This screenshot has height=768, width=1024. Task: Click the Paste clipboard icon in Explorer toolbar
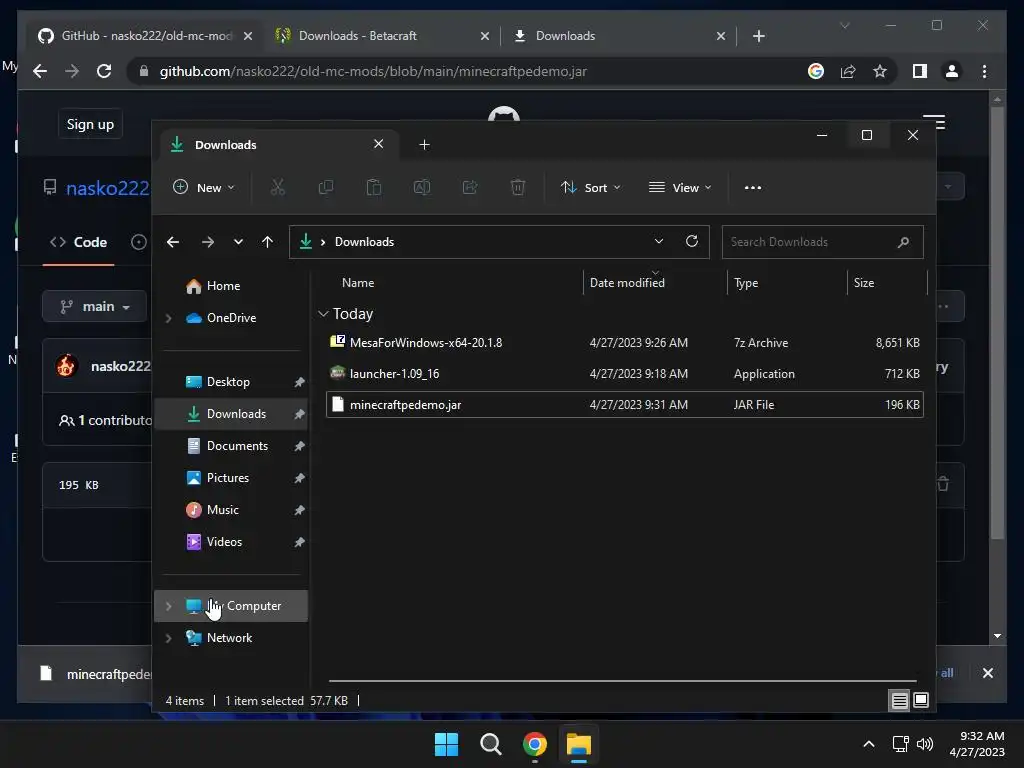(374, 187)
